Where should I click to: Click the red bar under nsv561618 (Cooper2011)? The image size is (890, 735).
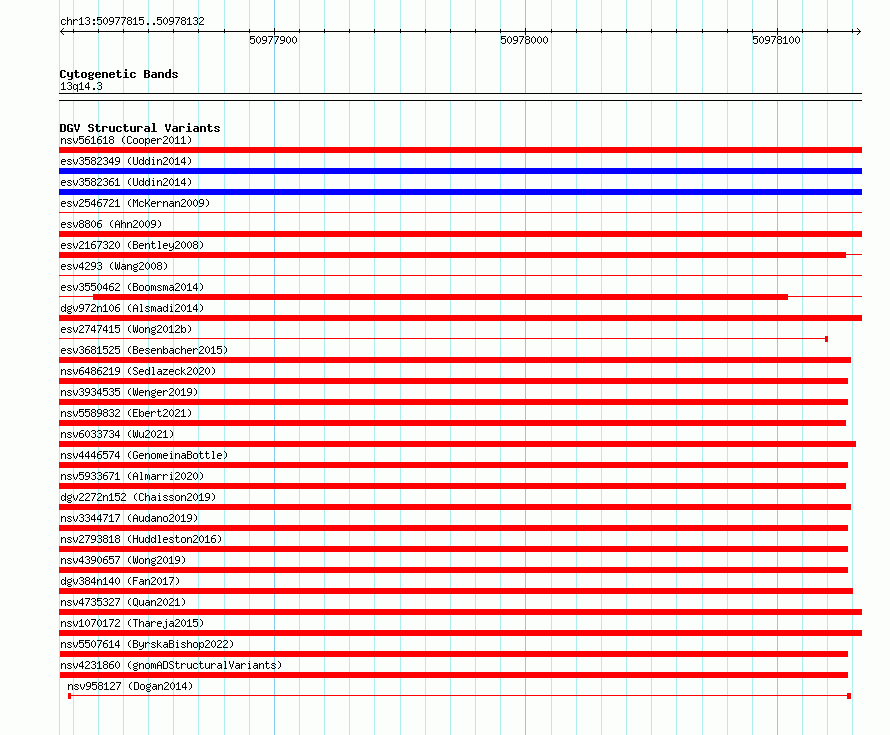[x=460, y=150]
